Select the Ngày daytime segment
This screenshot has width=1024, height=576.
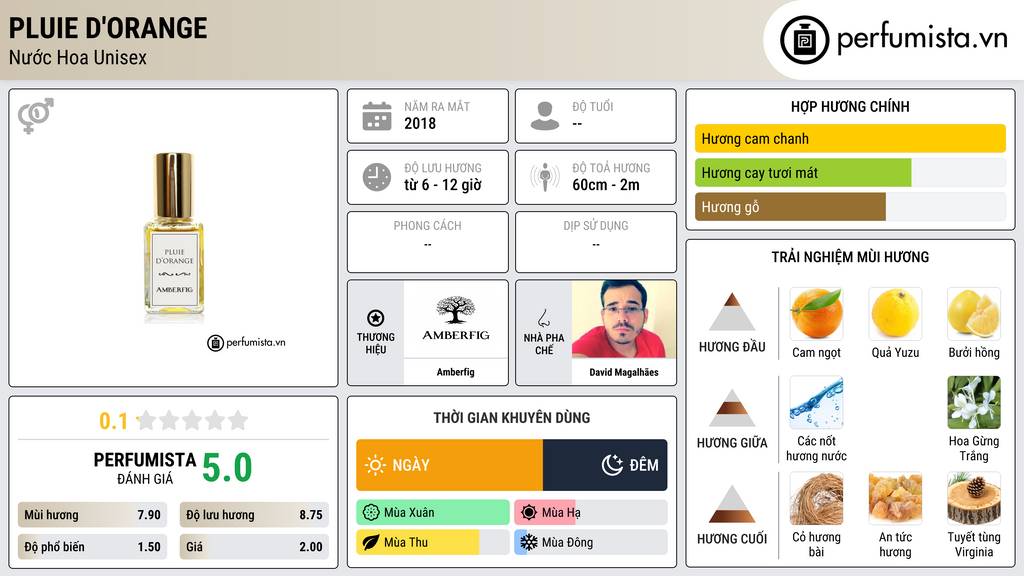tap(449, 465)
